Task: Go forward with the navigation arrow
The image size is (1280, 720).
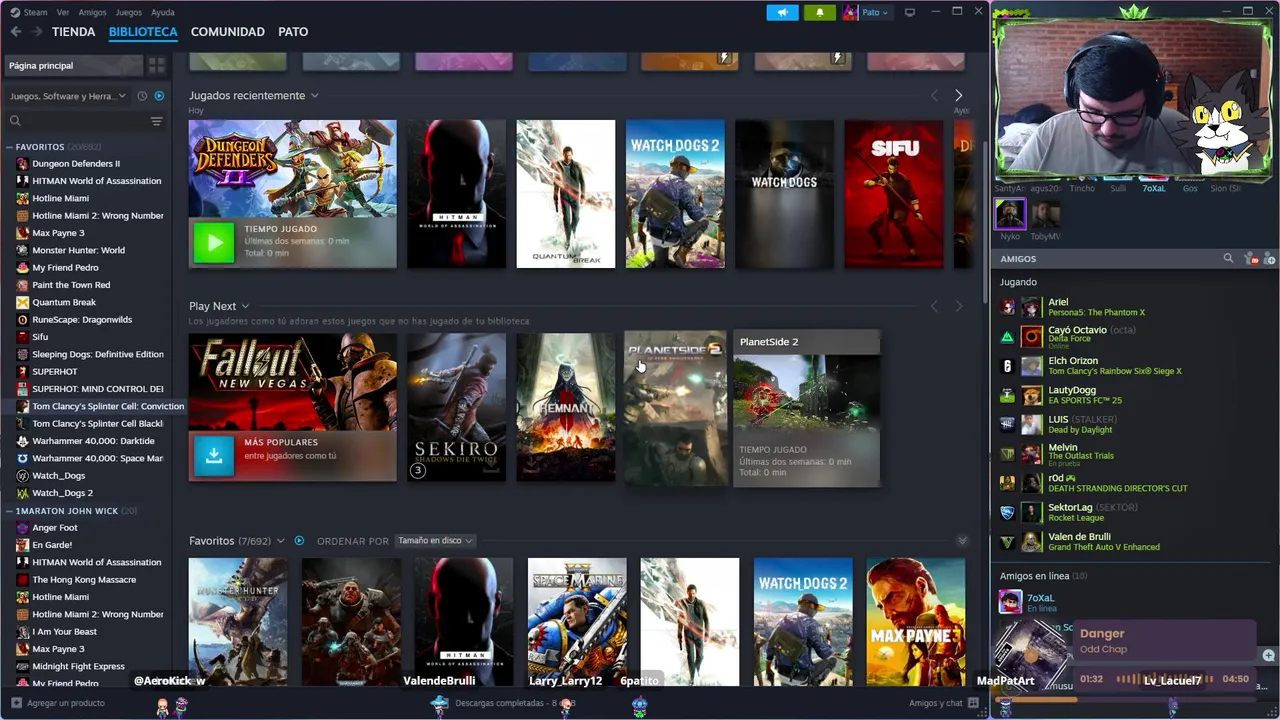Action: click(37, 32)
